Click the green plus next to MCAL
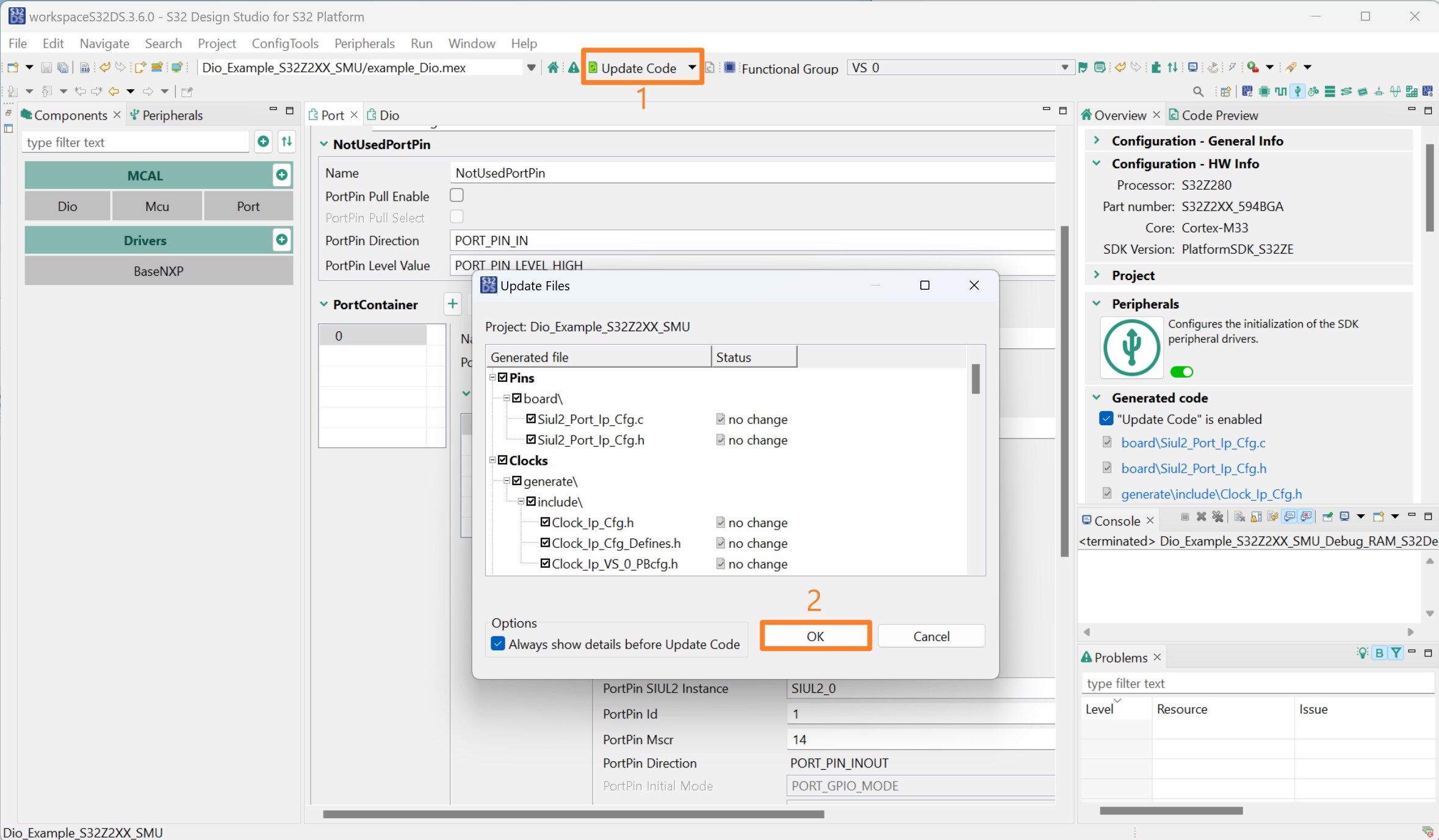 pos(281,175)
